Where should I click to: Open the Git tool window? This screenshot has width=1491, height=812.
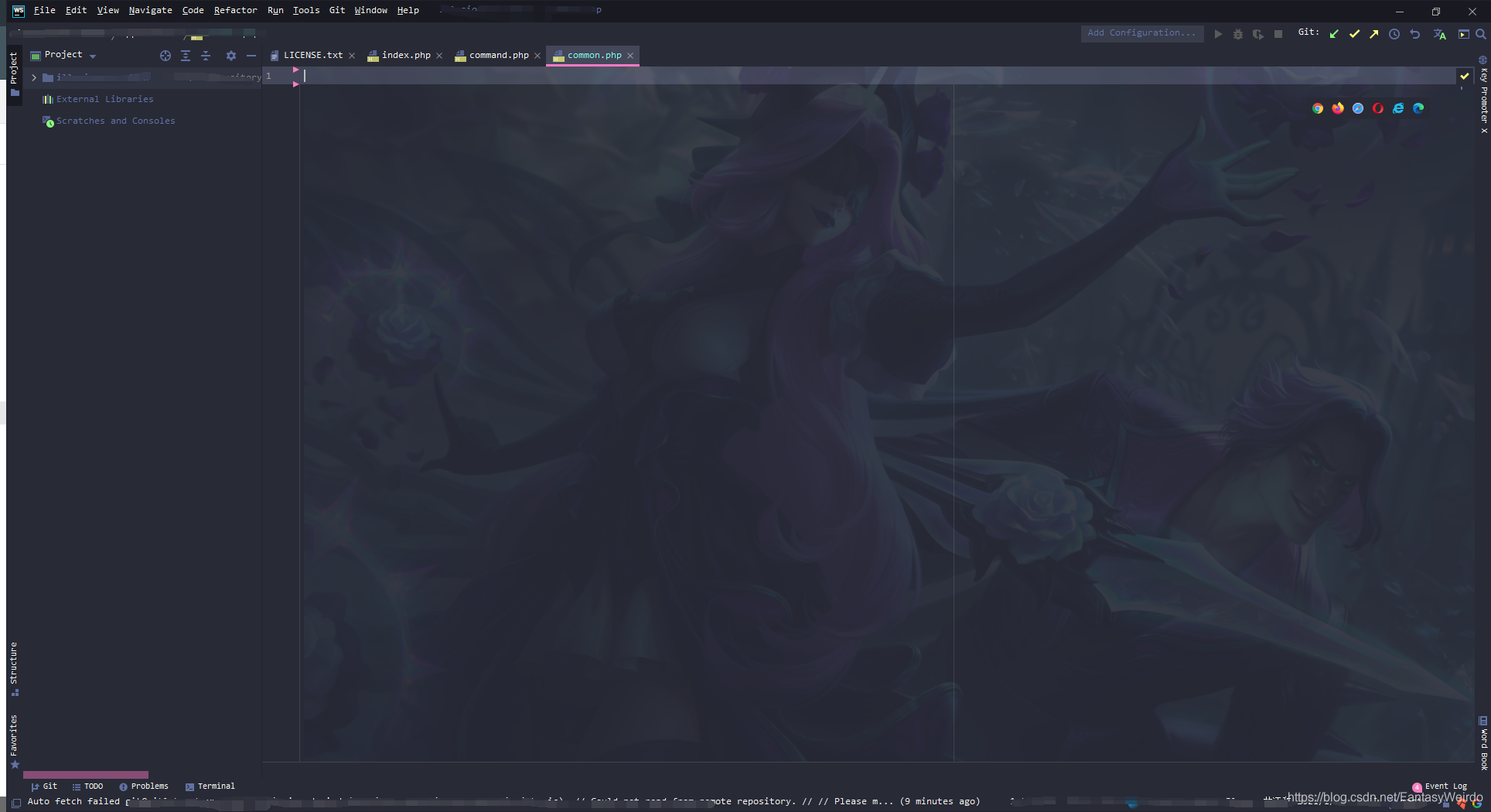pos(44,786)
